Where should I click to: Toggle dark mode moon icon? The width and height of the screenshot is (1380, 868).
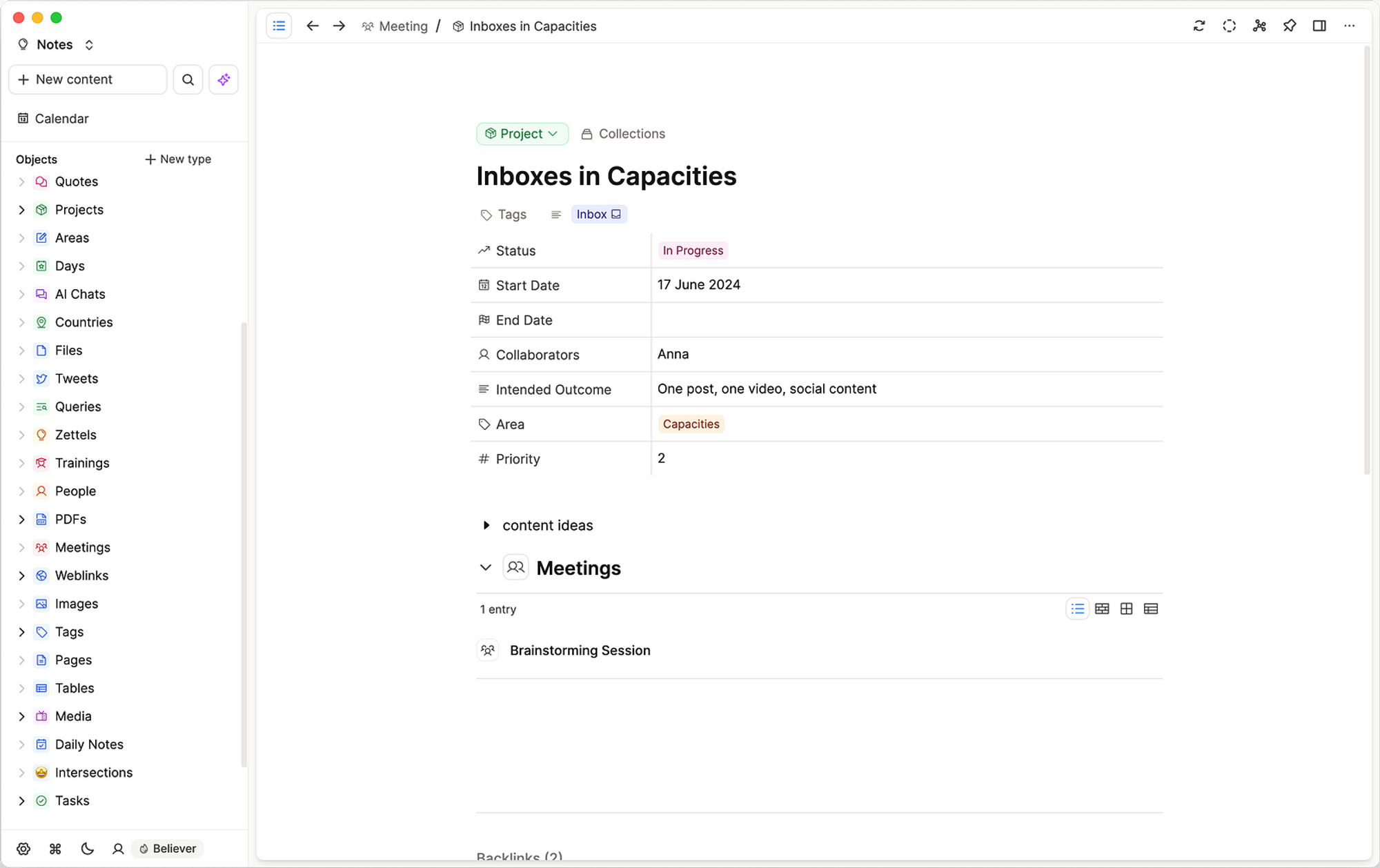point(87,849)
